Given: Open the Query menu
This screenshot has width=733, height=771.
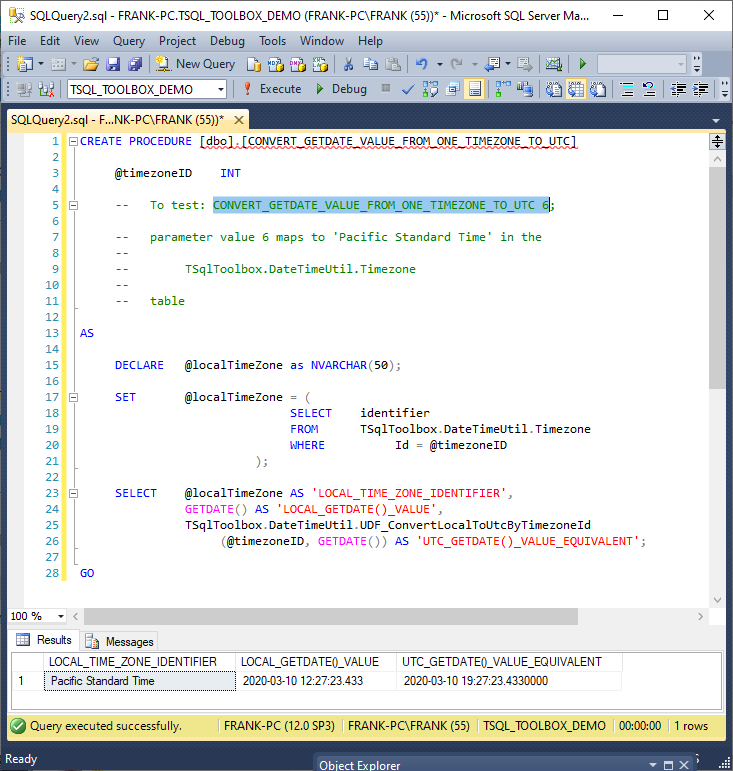Looking at the screenshot, I should pyautogui.click(x=129, y=41).
